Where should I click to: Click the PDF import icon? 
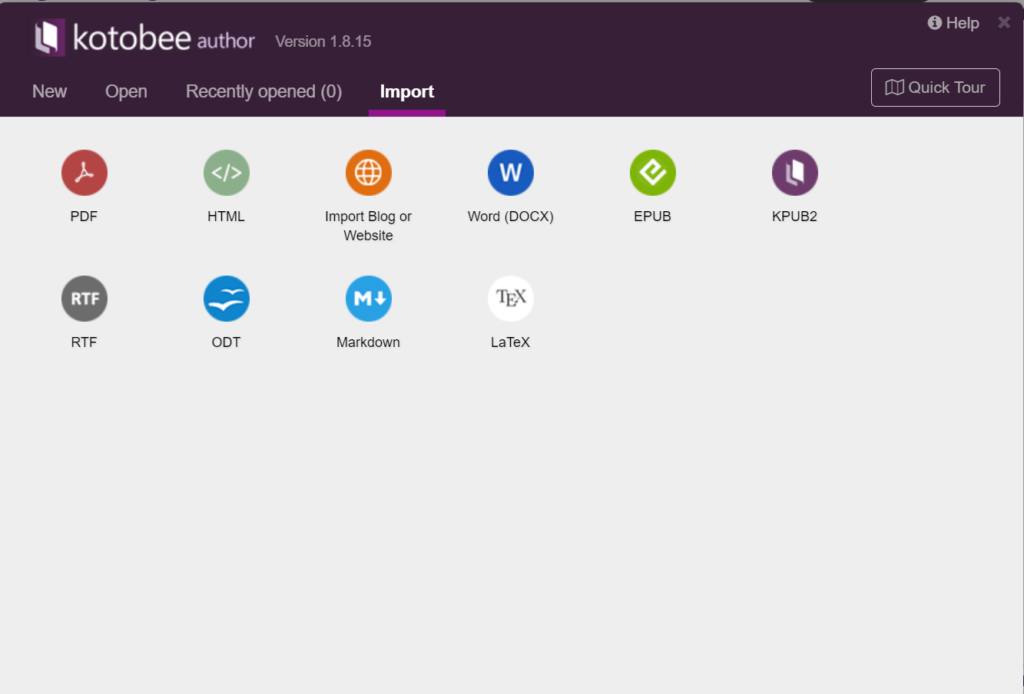coord(84,173)
